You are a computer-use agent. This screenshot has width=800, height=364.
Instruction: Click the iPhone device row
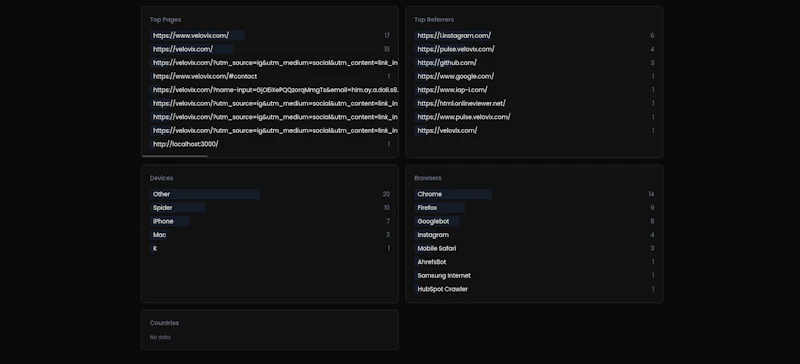tap(270, 222)
